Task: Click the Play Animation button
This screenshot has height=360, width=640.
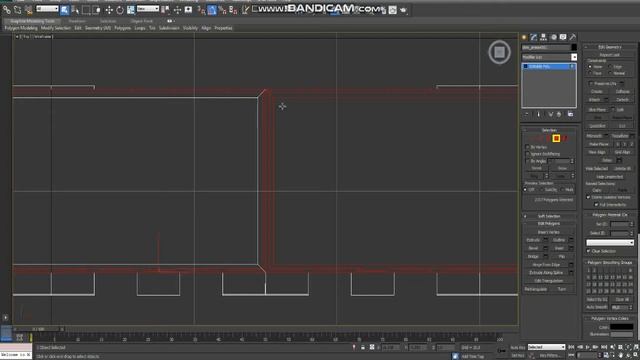Action: pyautogui.click(x=588, y=347)
